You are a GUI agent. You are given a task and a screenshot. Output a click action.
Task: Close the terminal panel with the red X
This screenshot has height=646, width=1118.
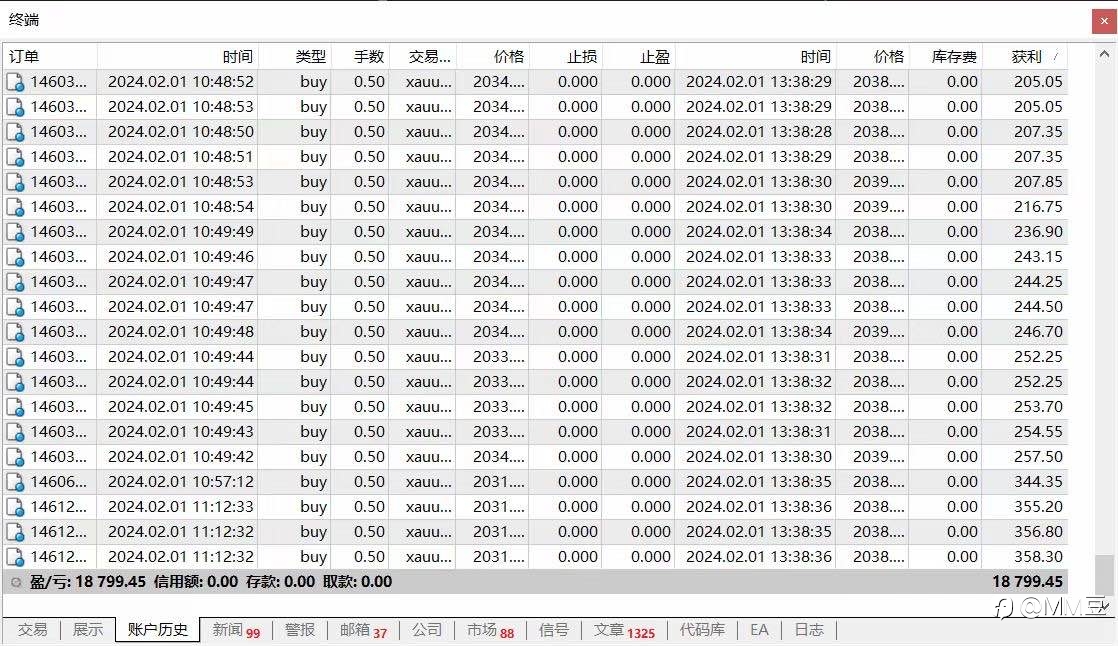click(x=1104, y=21)
